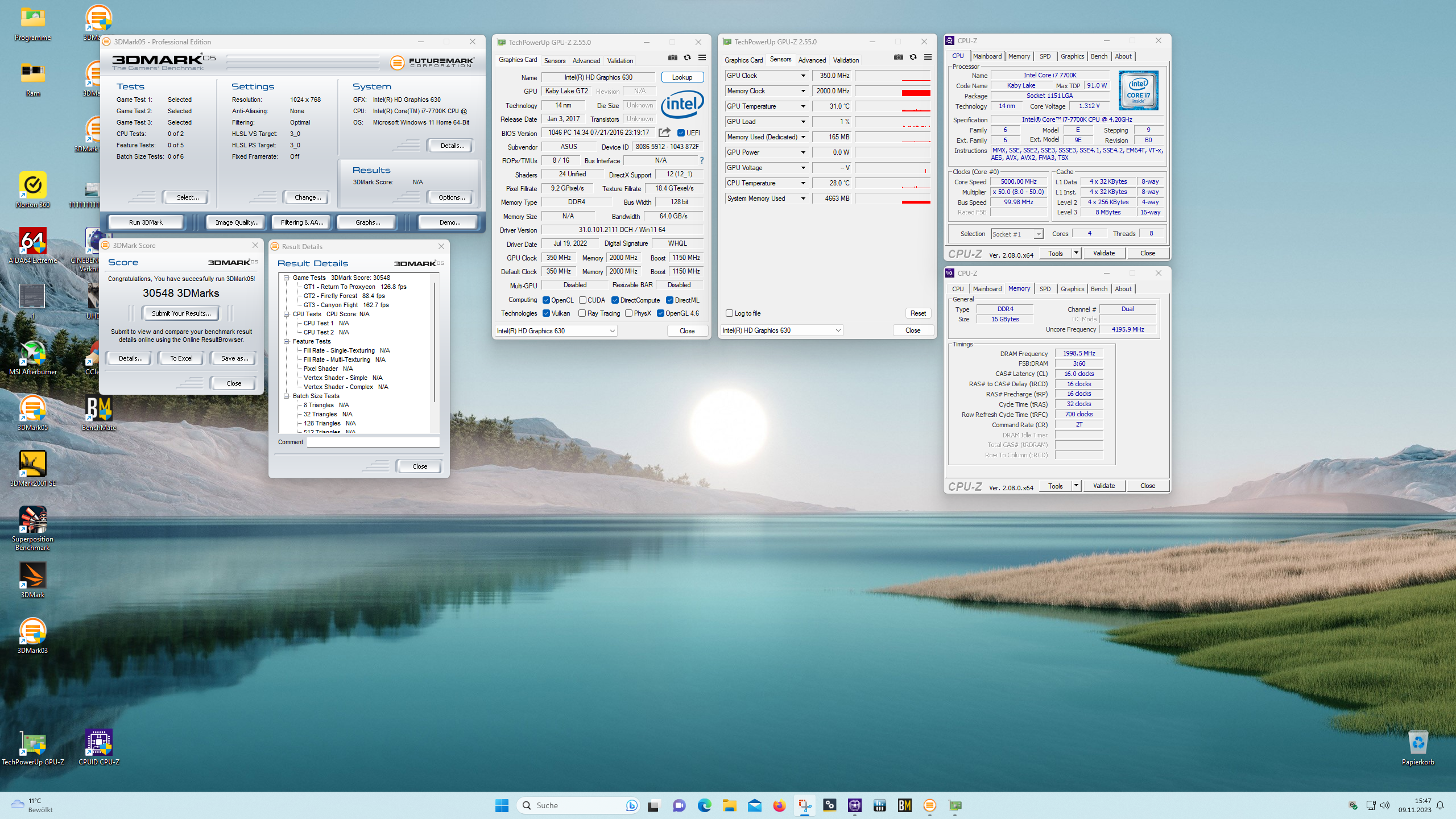Image resolution: width=1456 pixels, height=819 pixels.
Task: Click Validate in the upper CPU-Z window
Action: pos(1103,253)
